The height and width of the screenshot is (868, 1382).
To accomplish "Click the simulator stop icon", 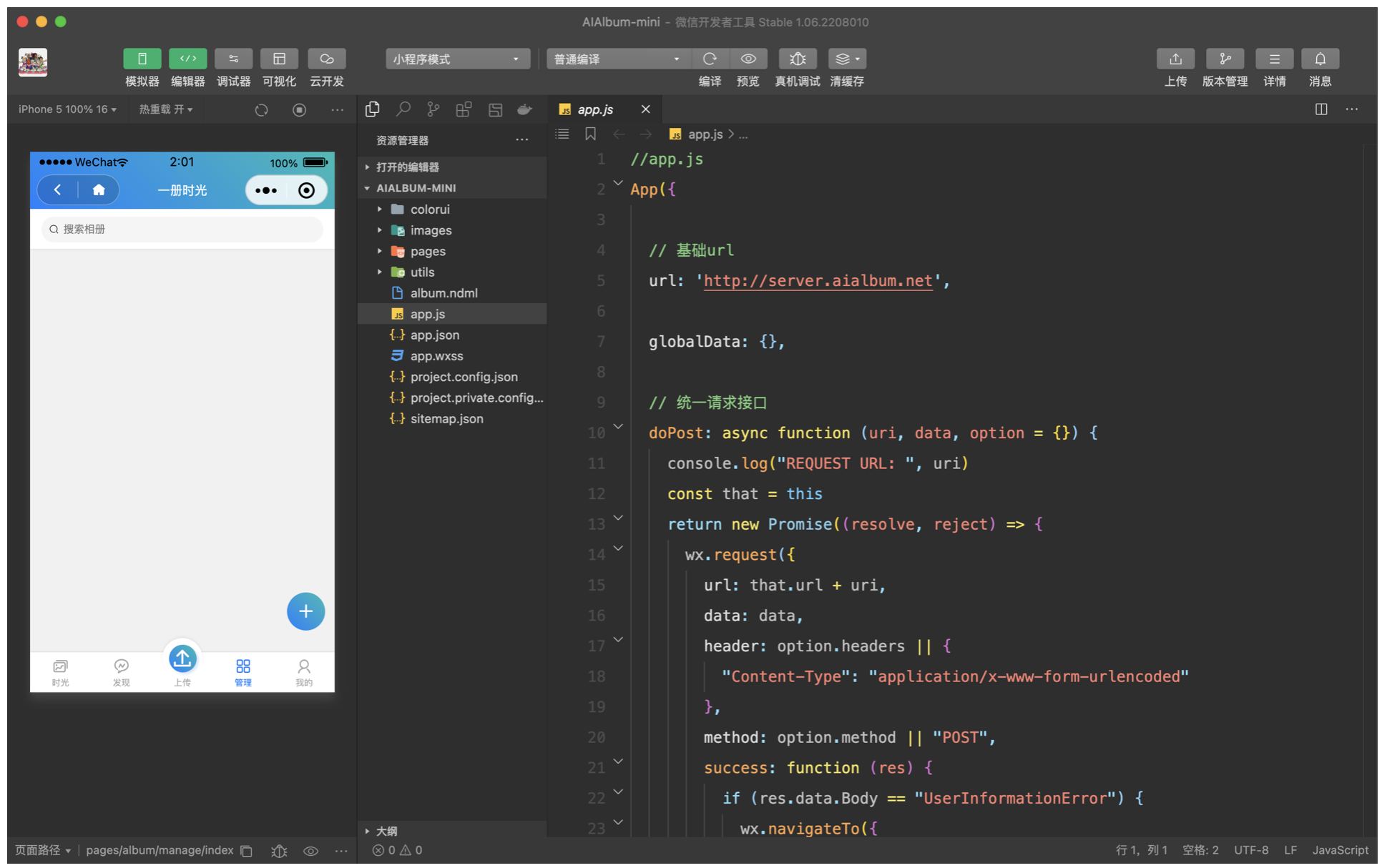I will coord(299,109).
